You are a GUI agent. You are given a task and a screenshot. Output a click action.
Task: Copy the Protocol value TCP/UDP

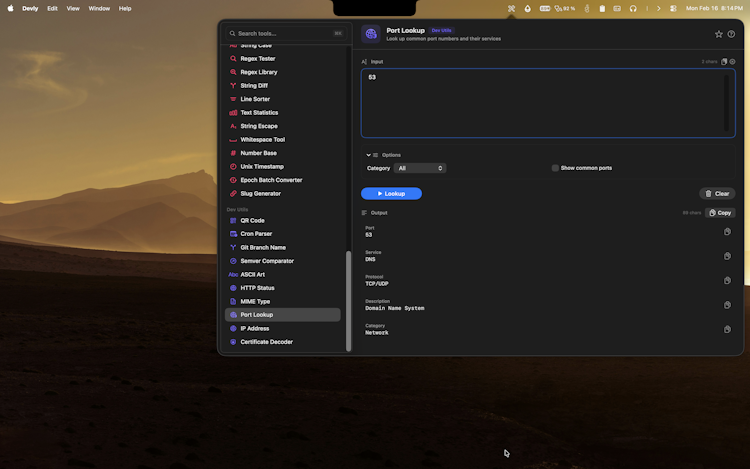tap(727, 280)
